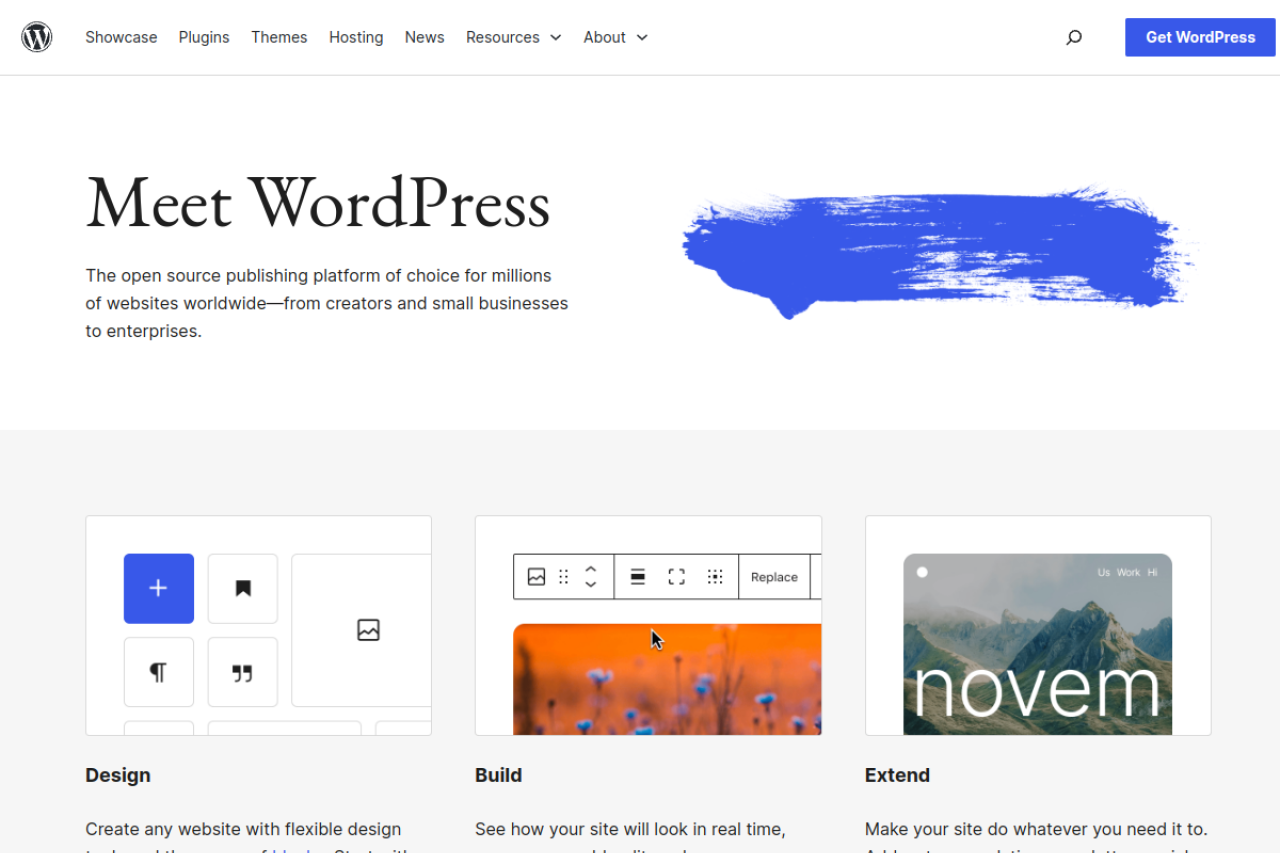Viewport: 1280px width, 853px height.
Task: Click the align toolbar icon
Action: [638, 577]
